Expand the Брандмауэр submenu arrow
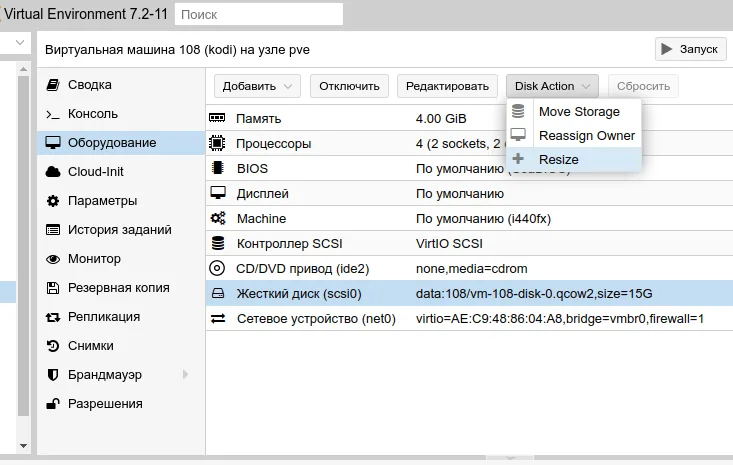The image size is (733, 465). pyautogui.click(x=186, y=374)
